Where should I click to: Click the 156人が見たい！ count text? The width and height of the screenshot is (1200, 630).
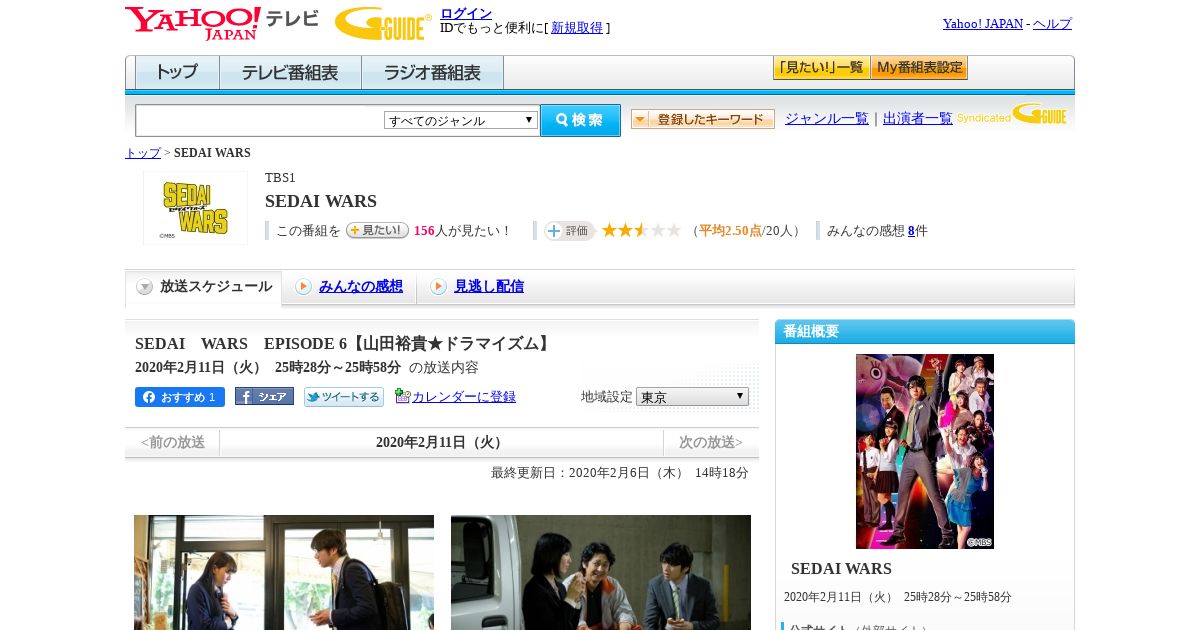(463, 231)
